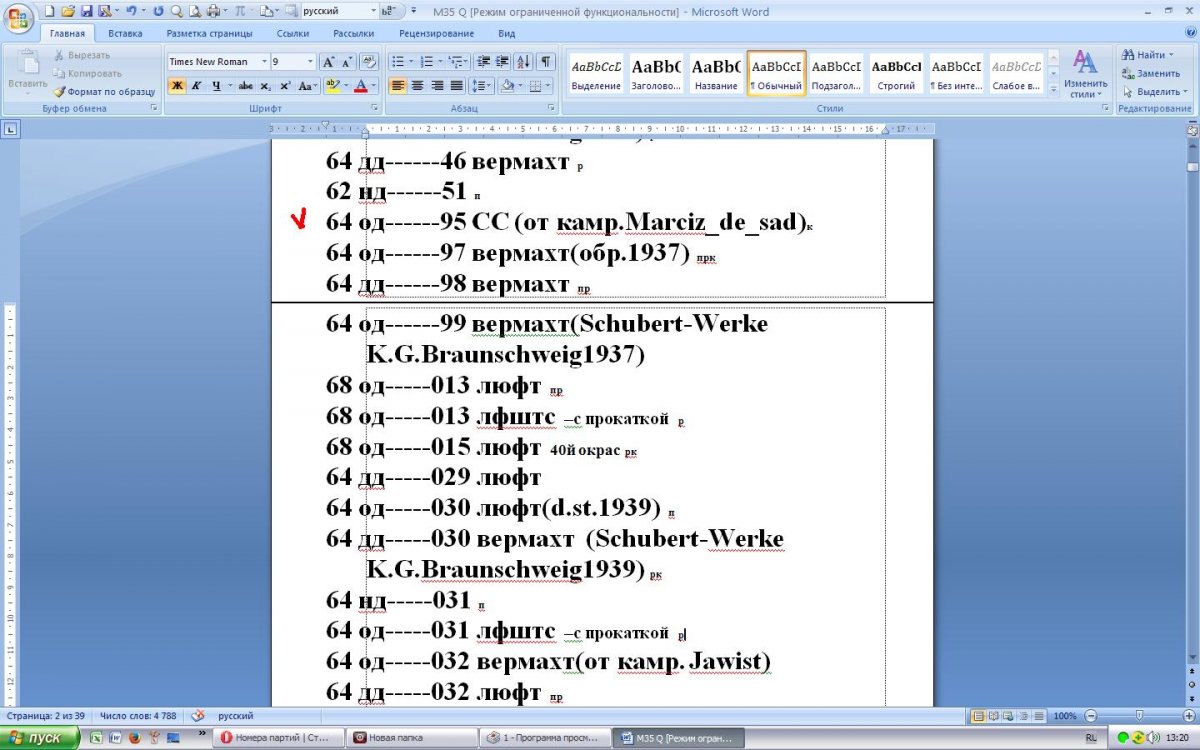Toggle superscript formatting
This screenshot has width=1200, height=750.
[285, 86]
